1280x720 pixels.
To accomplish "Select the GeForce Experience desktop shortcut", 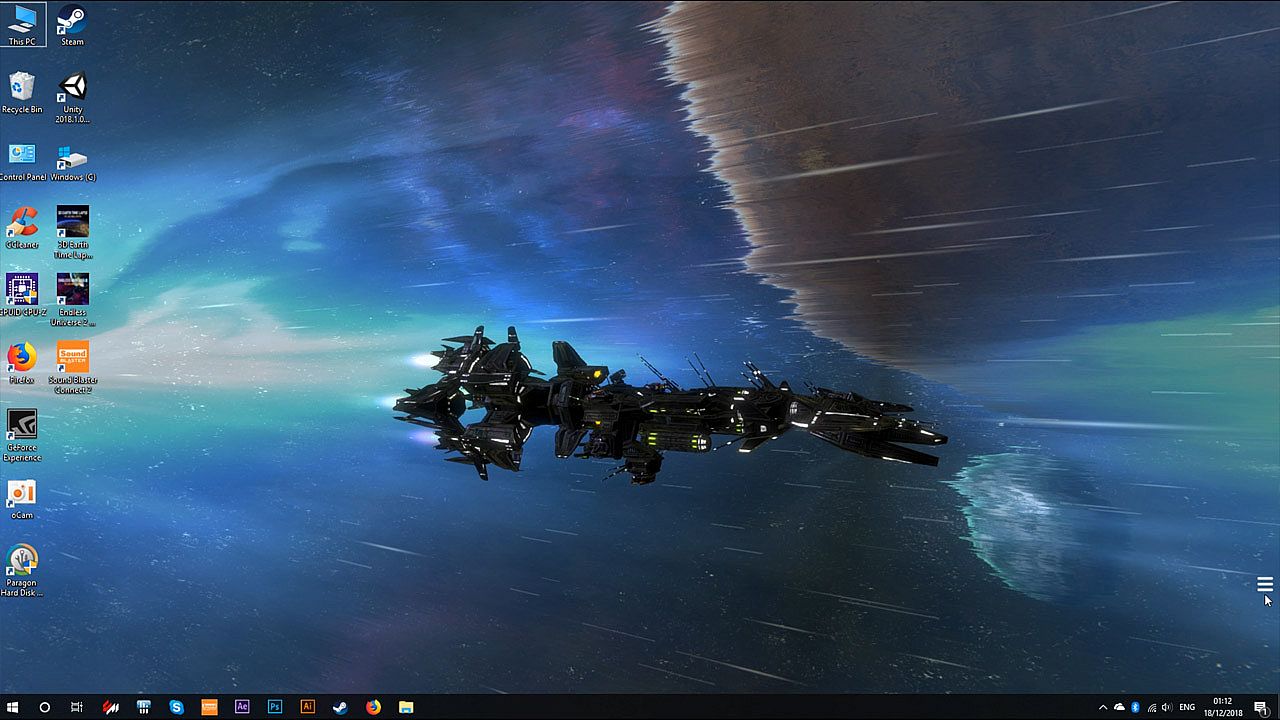I will pyautogui.click(x=22, y=436).
